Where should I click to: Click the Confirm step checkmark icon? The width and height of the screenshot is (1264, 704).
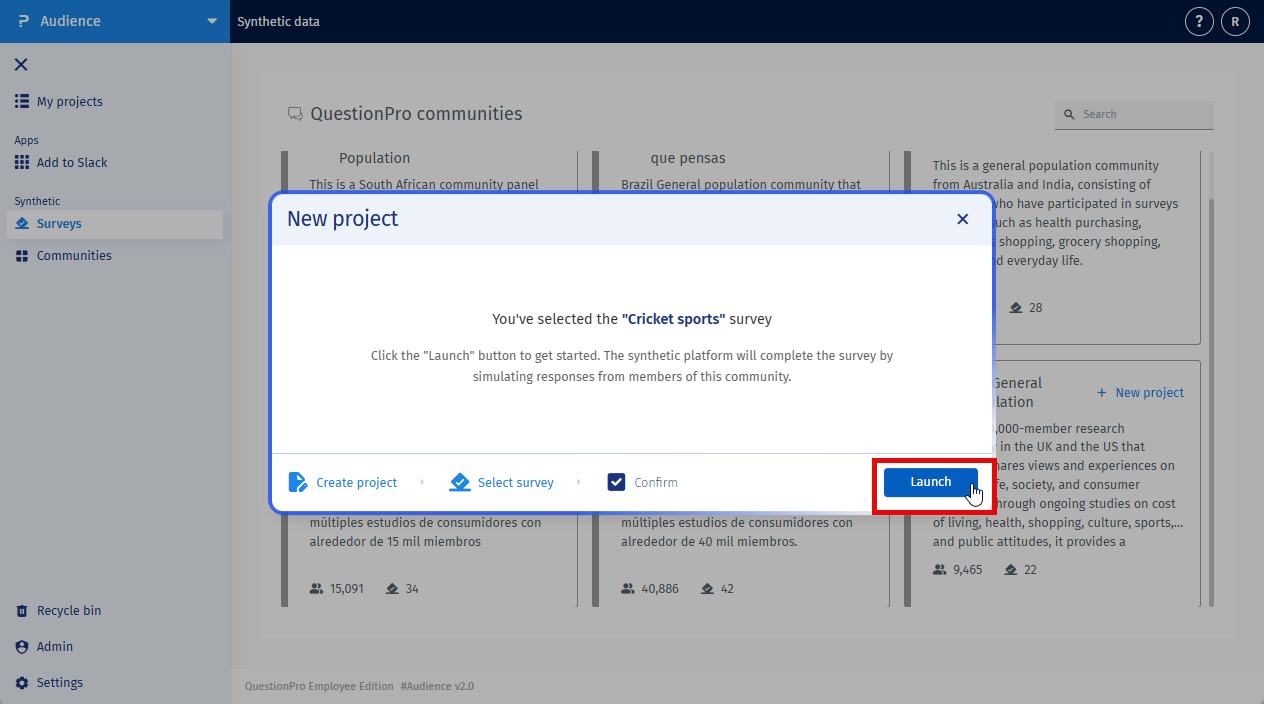click(x=616, y=482)
